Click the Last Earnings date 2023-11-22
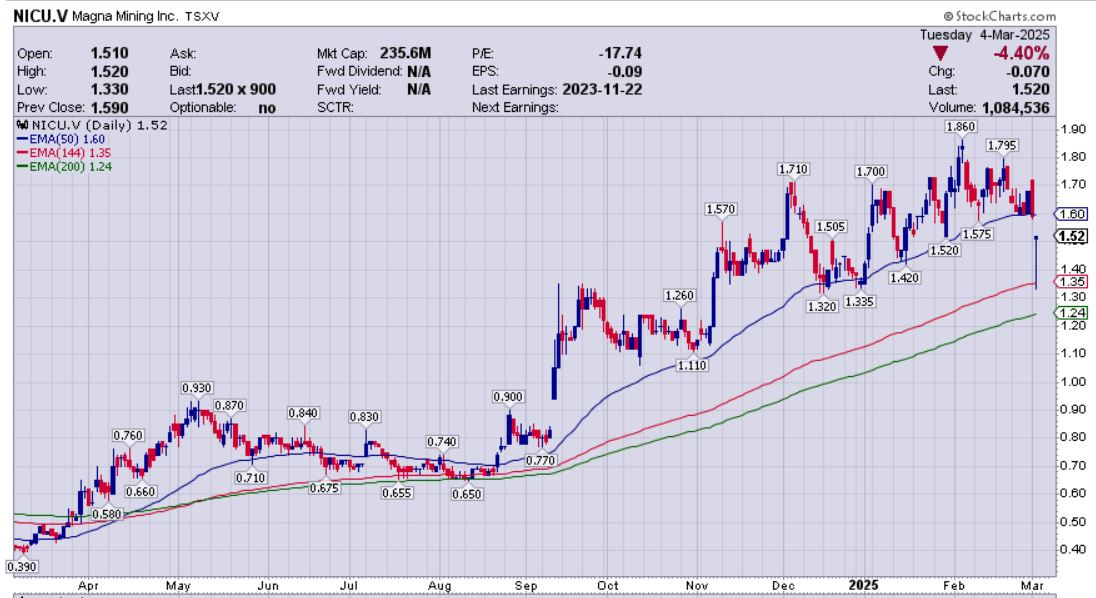This screenshot has width=1096, height=598. tap(602, 89)
